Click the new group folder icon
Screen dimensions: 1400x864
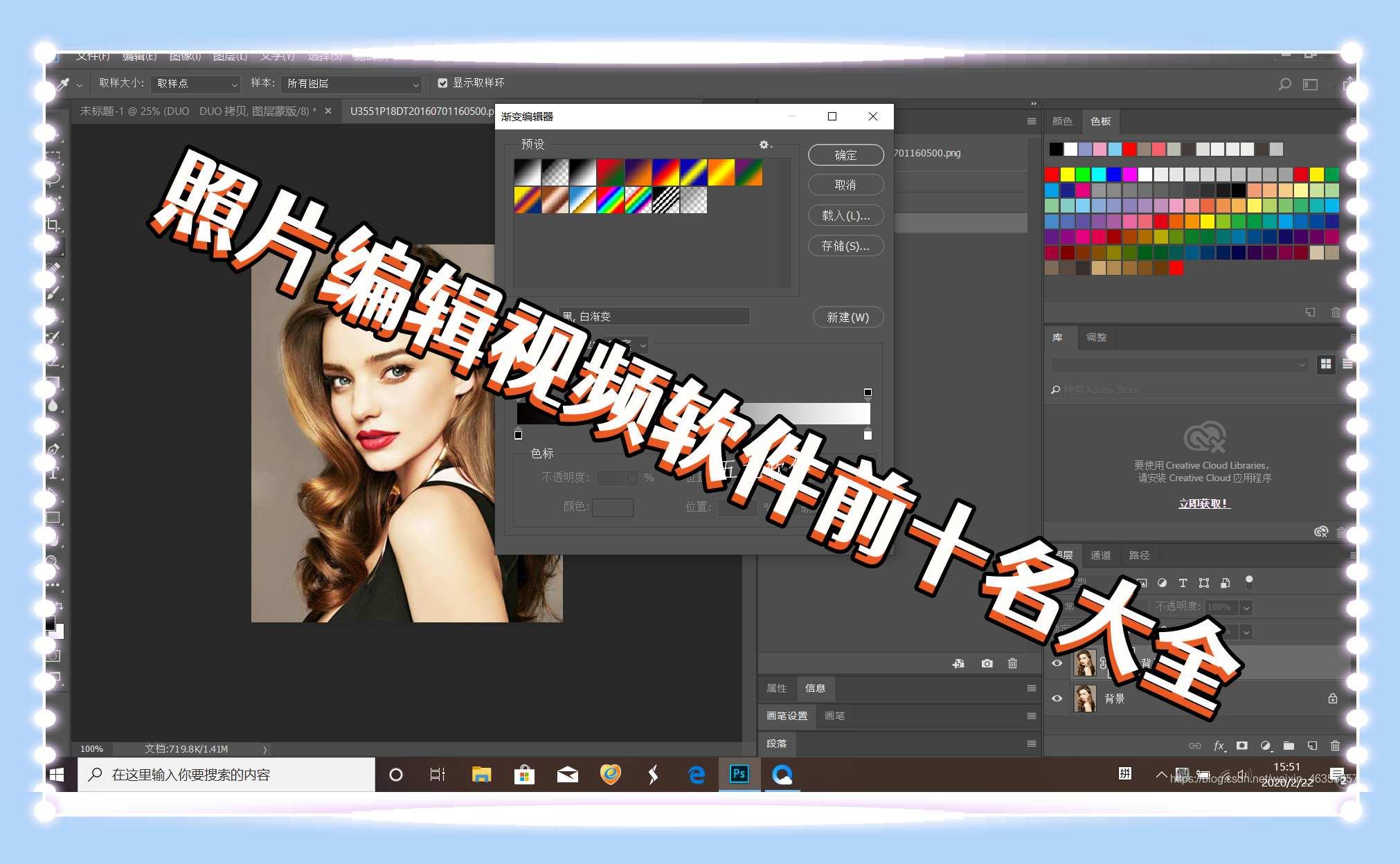point(1289,746)
